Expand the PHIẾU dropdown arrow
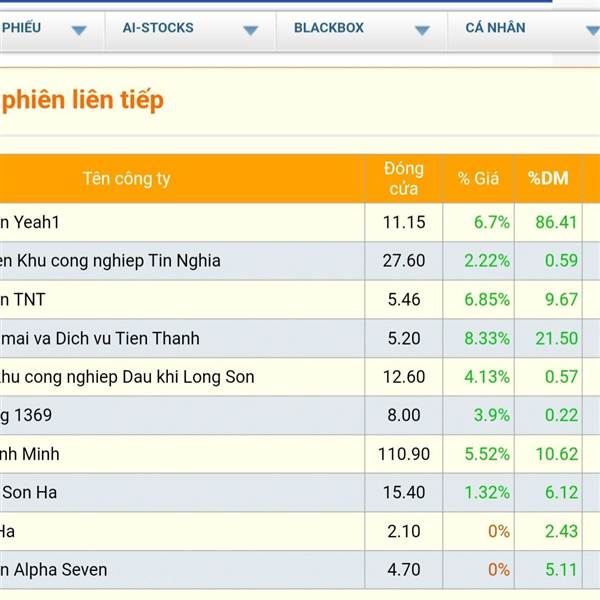 [x=79, y=30]
